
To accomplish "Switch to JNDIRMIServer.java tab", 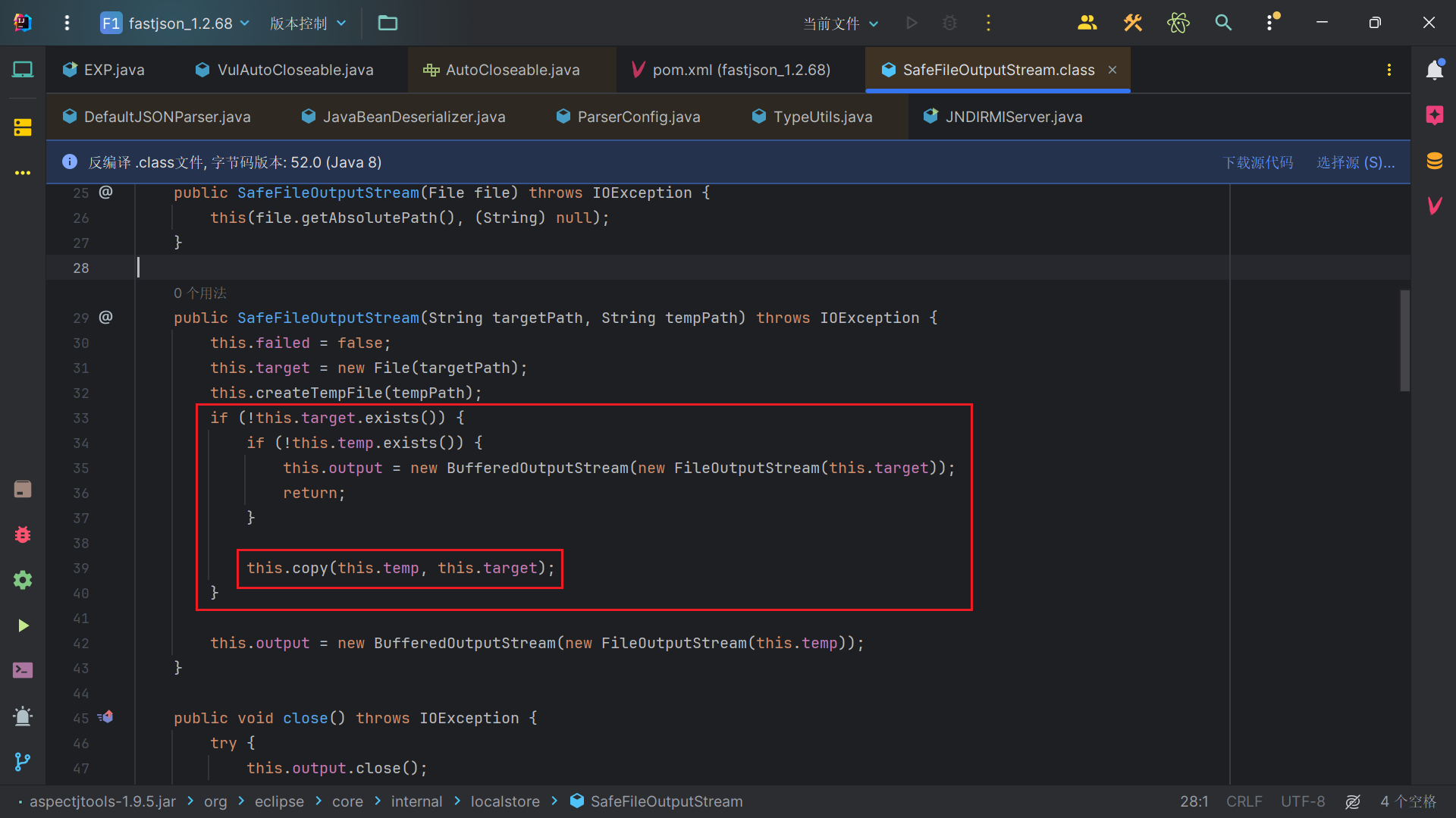I will (x=1003, y=117).
